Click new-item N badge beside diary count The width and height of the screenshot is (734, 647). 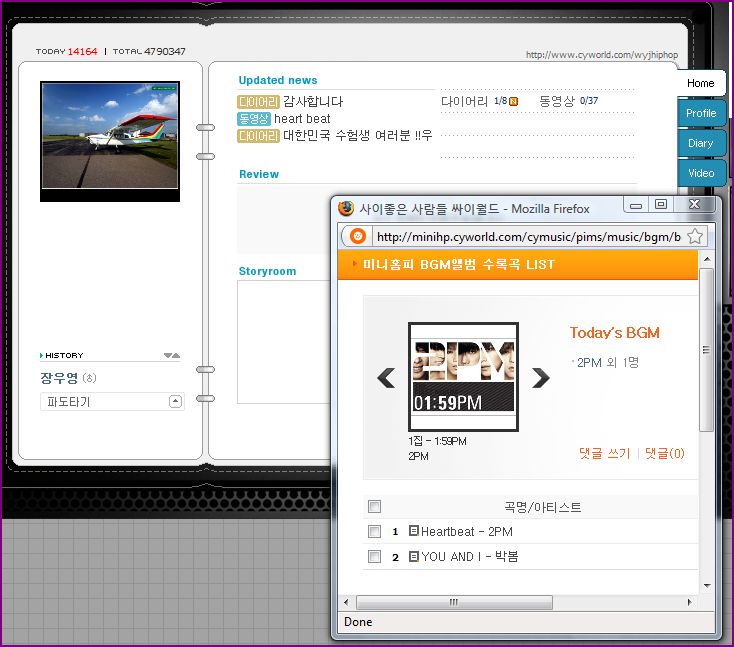[514, 102]
